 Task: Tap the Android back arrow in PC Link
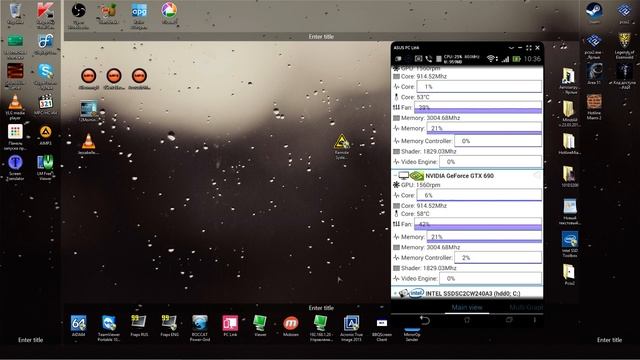[424, 320]
